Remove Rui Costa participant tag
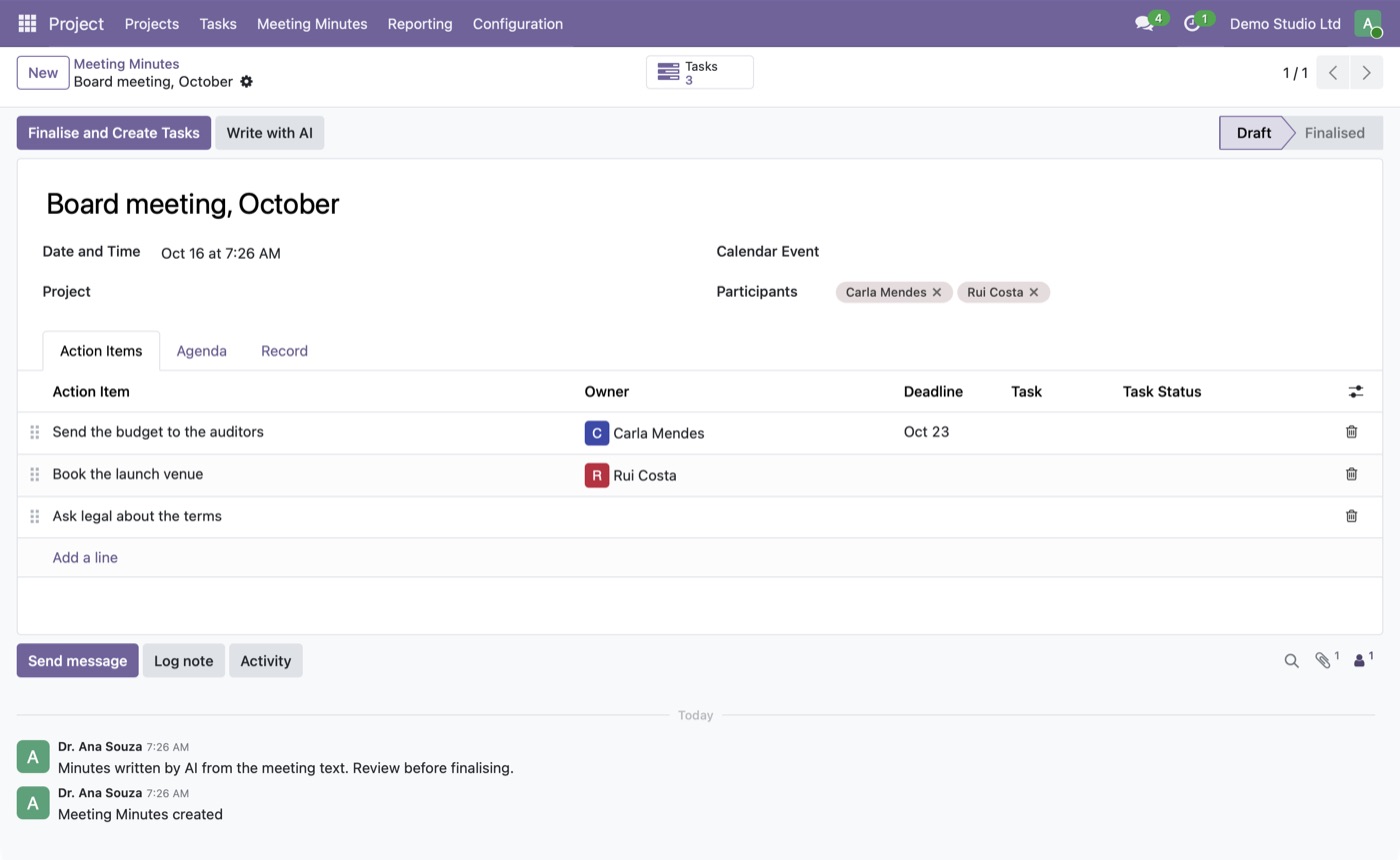This screenshot has width=1400, height=860. pos(1034,292)
